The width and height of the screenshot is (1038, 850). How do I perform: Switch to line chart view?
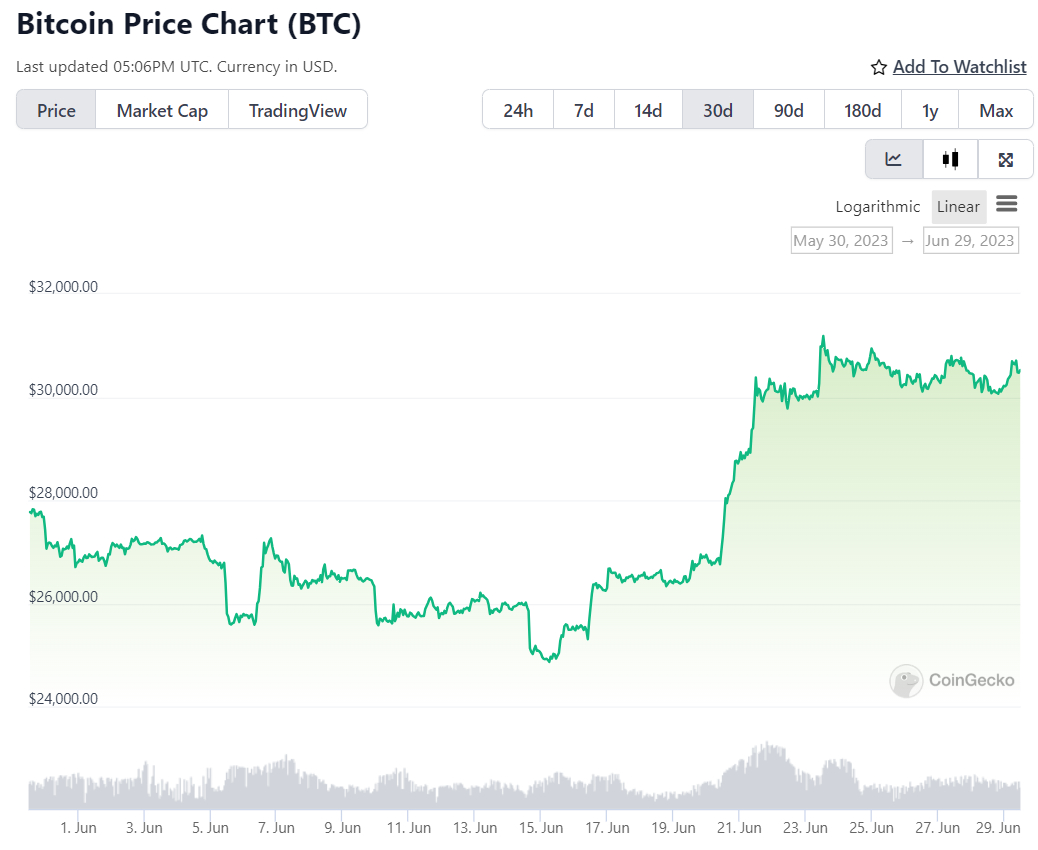pos(893,159)
